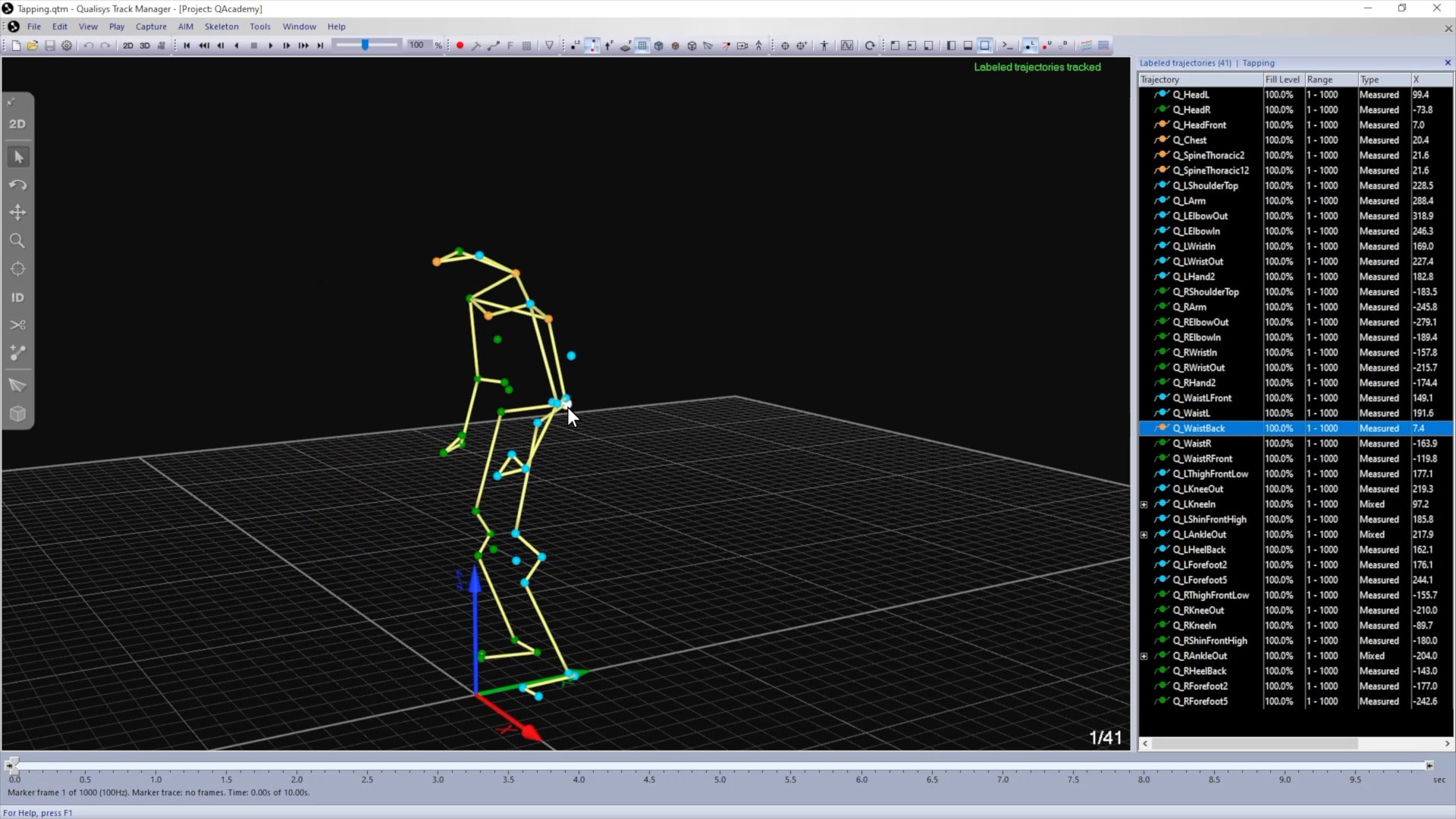
Task: Open project settings gear icon
Action: (67, 45)
